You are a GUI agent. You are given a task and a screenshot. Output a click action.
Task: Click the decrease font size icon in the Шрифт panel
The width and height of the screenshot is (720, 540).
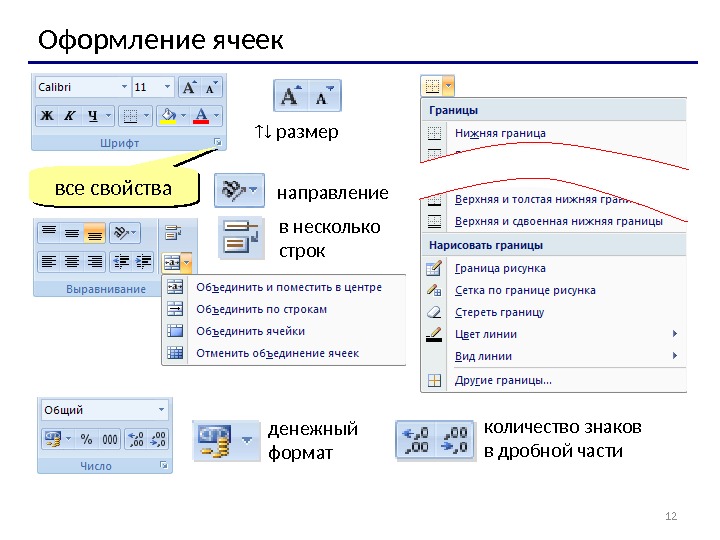[x=211, y=87]
